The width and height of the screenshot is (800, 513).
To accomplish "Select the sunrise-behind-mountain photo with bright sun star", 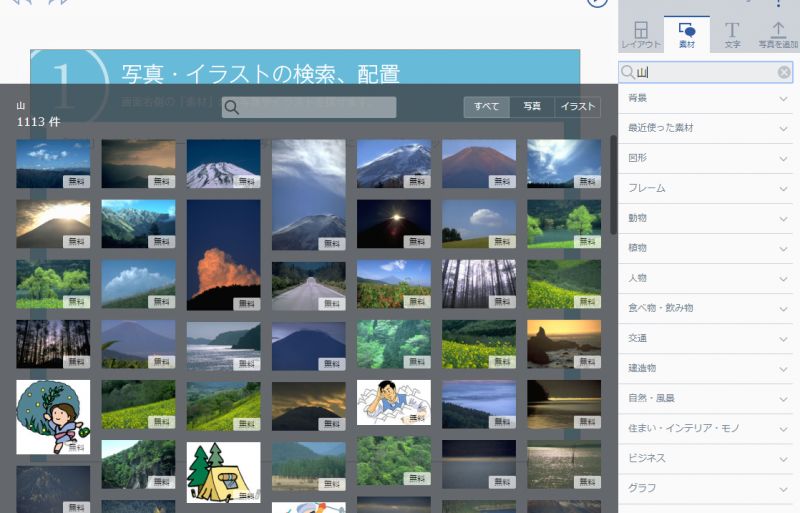I will [394, 224].
